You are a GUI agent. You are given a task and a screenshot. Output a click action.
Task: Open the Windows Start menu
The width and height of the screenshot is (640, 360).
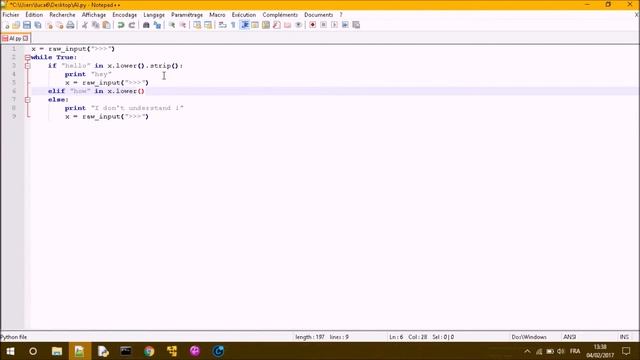coord(10,351)
